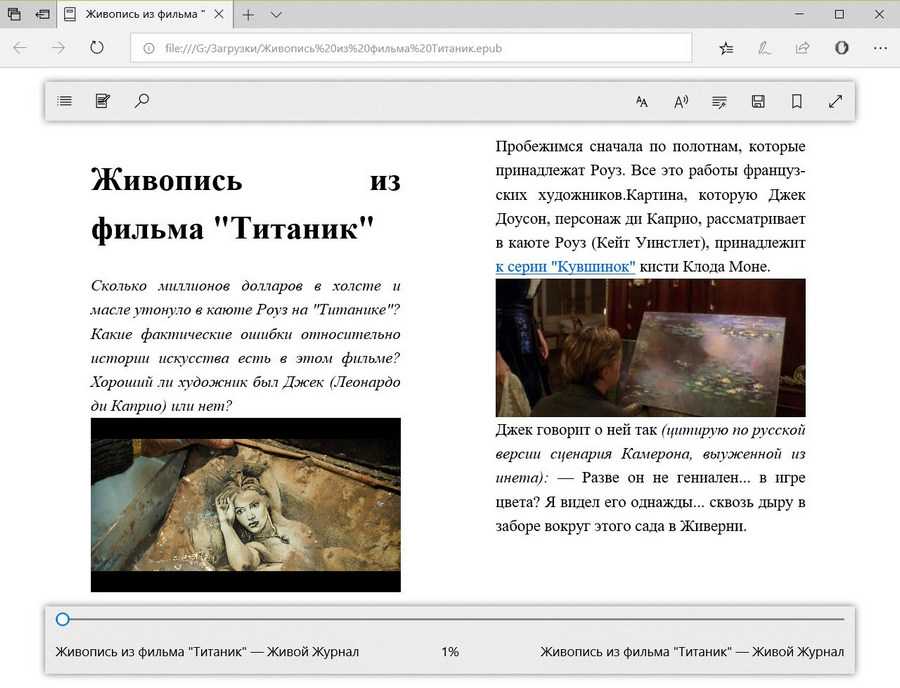Click the search magnifier icon

[141, 101]
